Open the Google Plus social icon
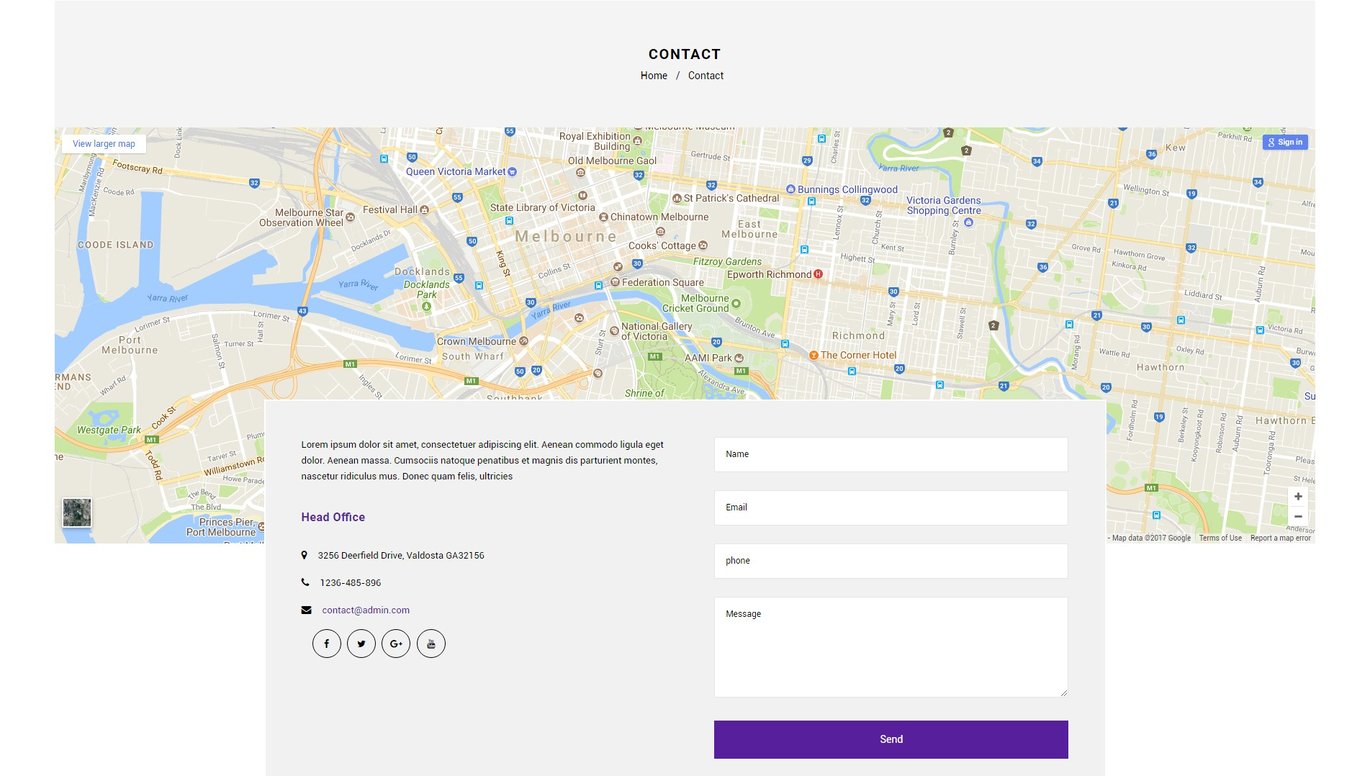The height and width of the screenshot is (776, 1370). click(396, 644)
